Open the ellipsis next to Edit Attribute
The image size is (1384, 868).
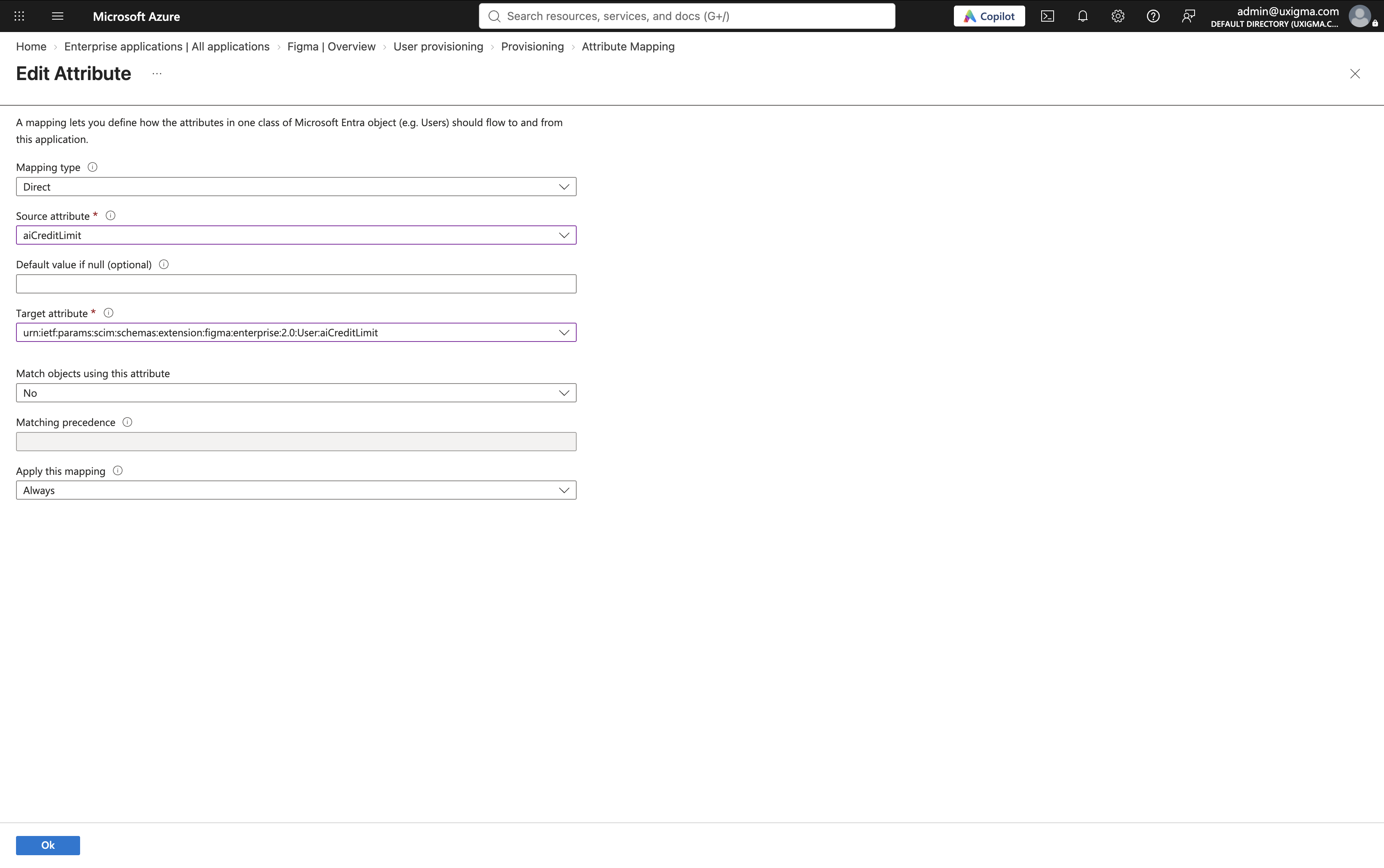(157, 74)
